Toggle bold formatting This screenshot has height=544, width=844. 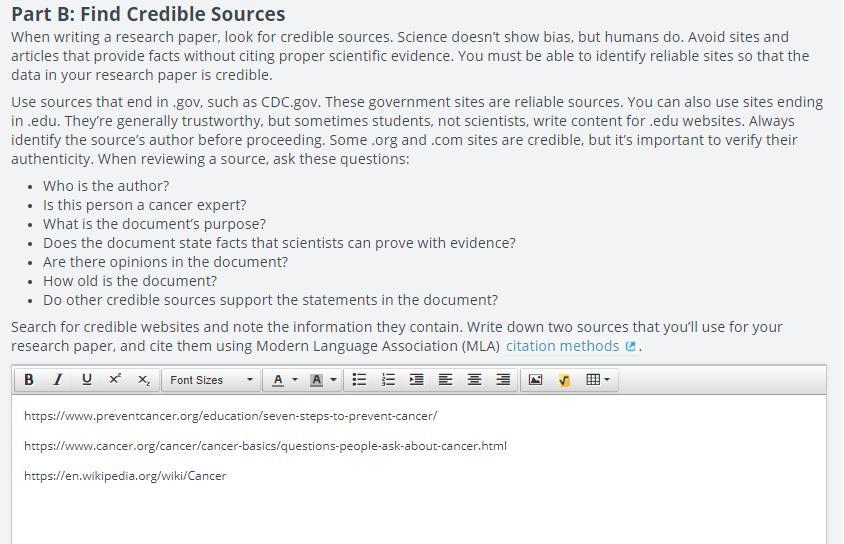coord(29,380)
